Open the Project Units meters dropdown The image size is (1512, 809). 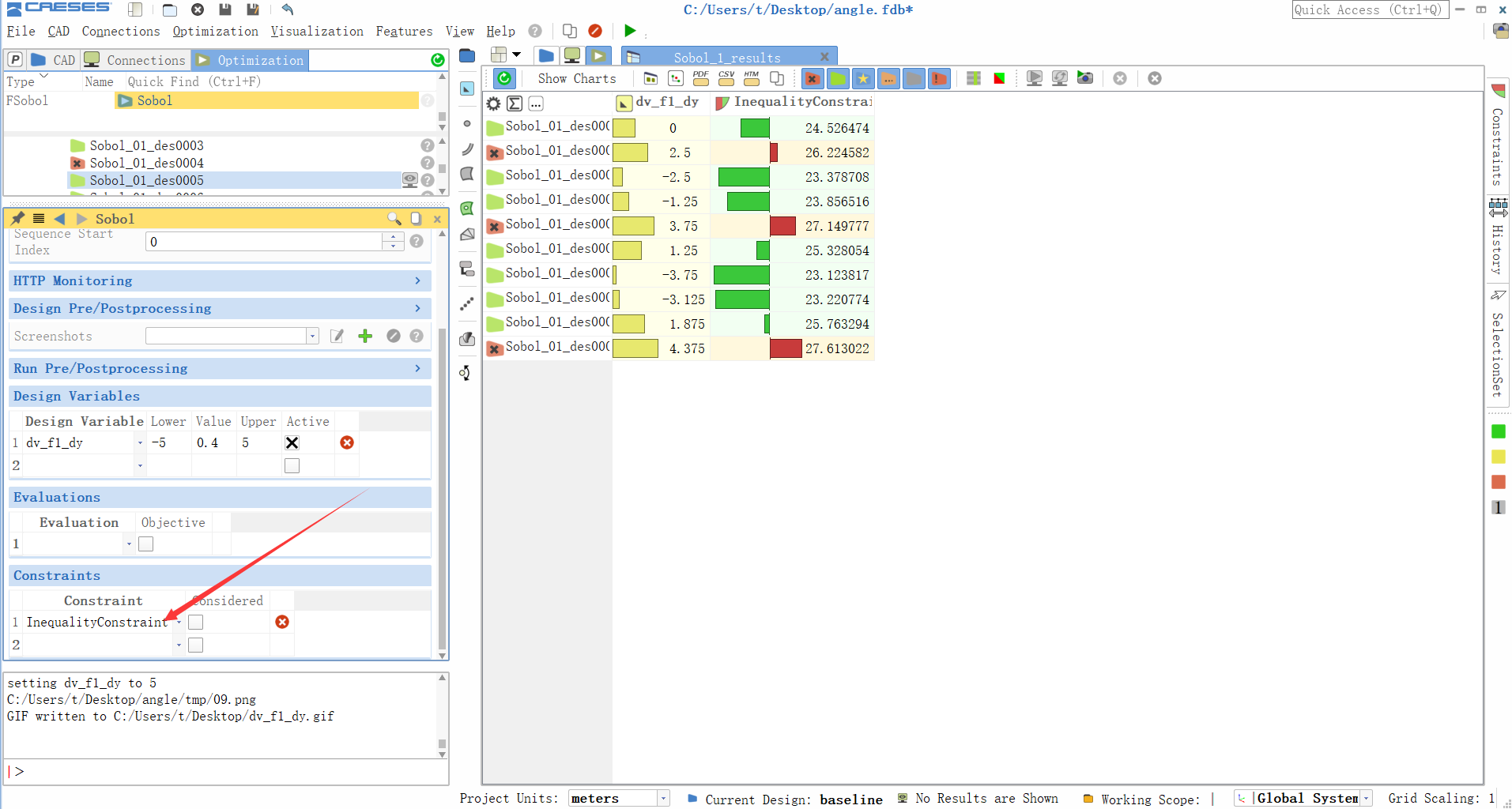click(664, 799)
